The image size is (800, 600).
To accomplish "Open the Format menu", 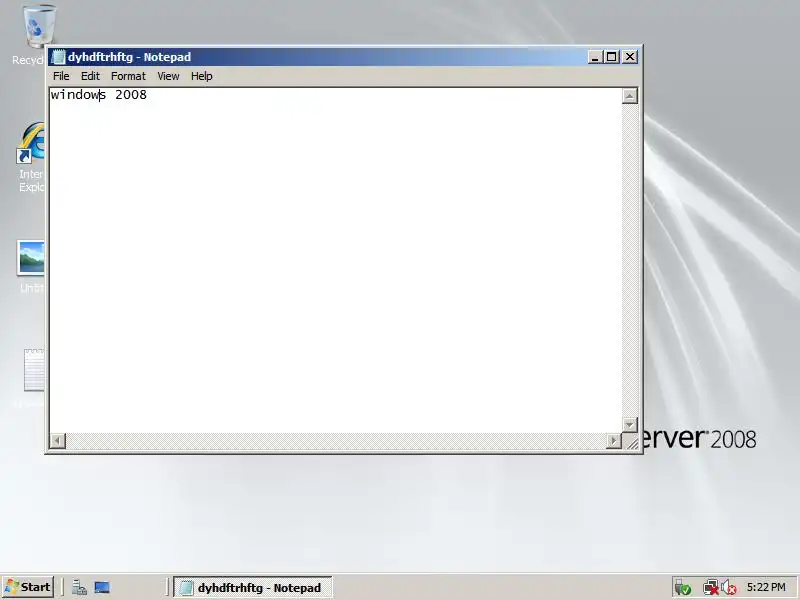I will 128,76.
